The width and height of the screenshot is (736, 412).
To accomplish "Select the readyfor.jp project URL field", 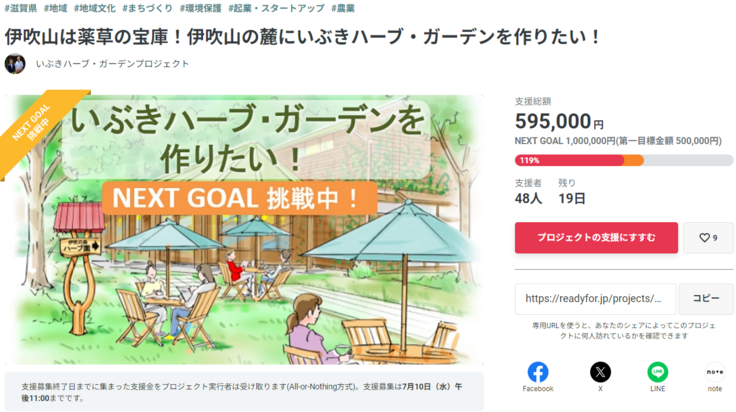I will 594,298.
